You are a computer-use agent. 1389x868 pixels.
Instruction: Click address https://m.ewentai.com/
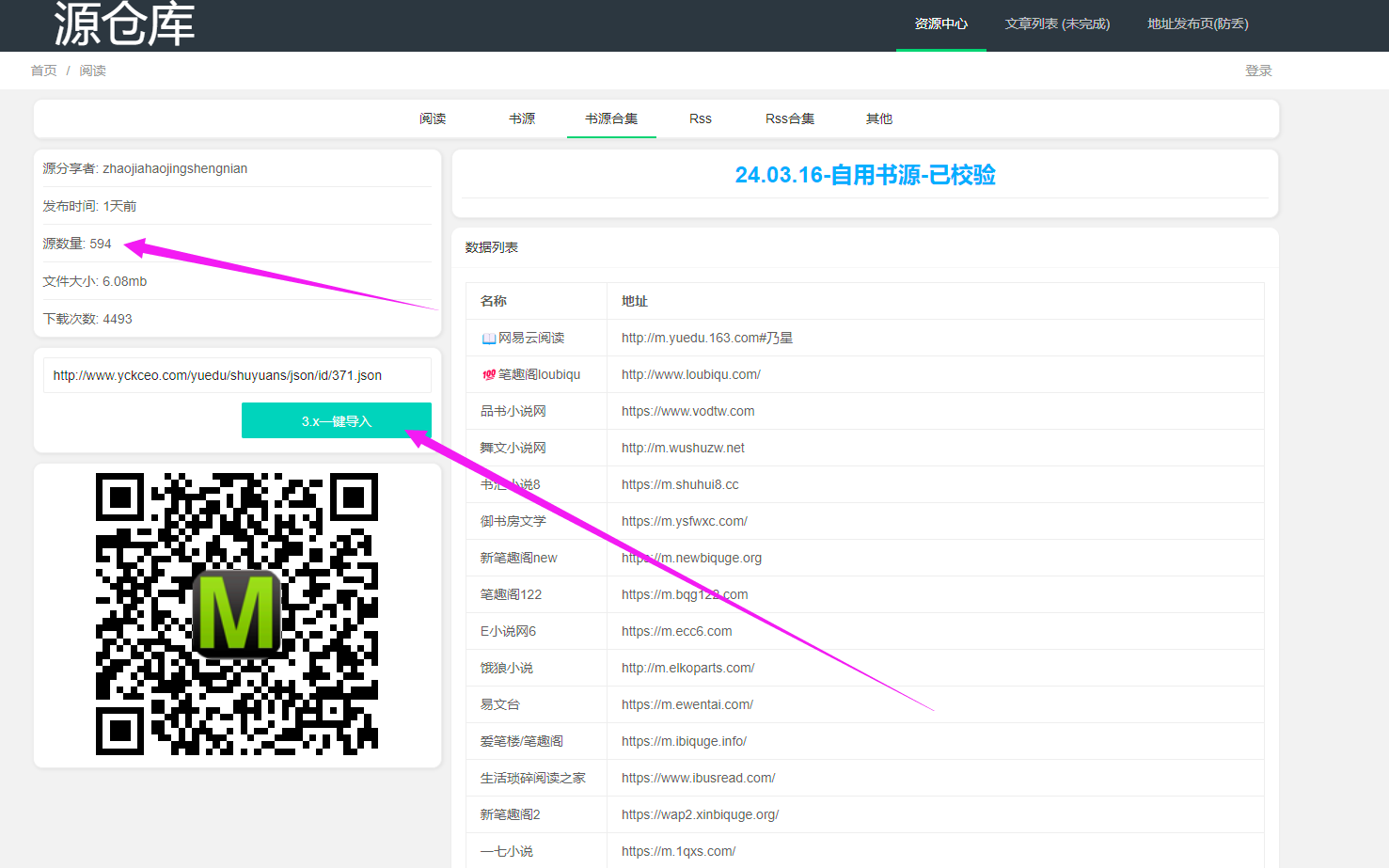pyautogui.click(x=687, y=704)
